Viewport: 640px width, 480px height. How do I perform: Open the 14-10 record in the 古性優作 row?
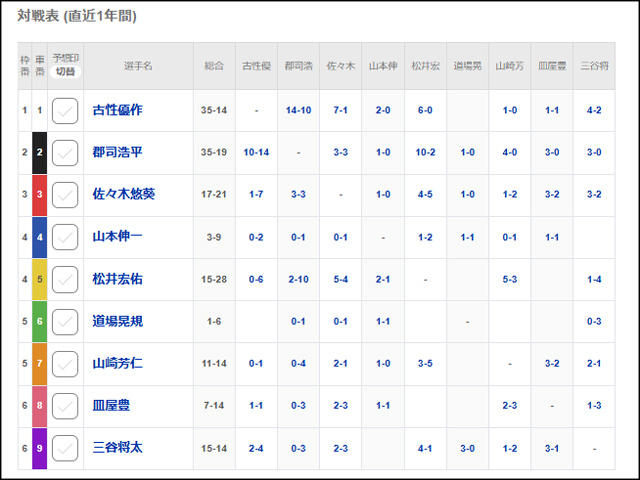click(298, 110)
